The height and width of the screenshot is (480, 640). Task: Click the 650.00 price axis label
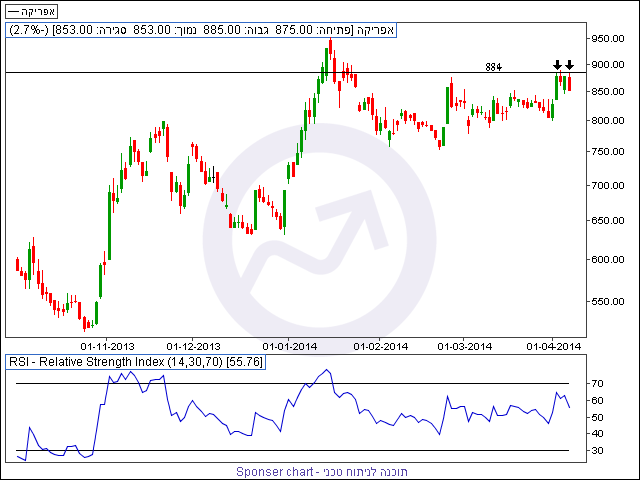(x=608, y=221)
